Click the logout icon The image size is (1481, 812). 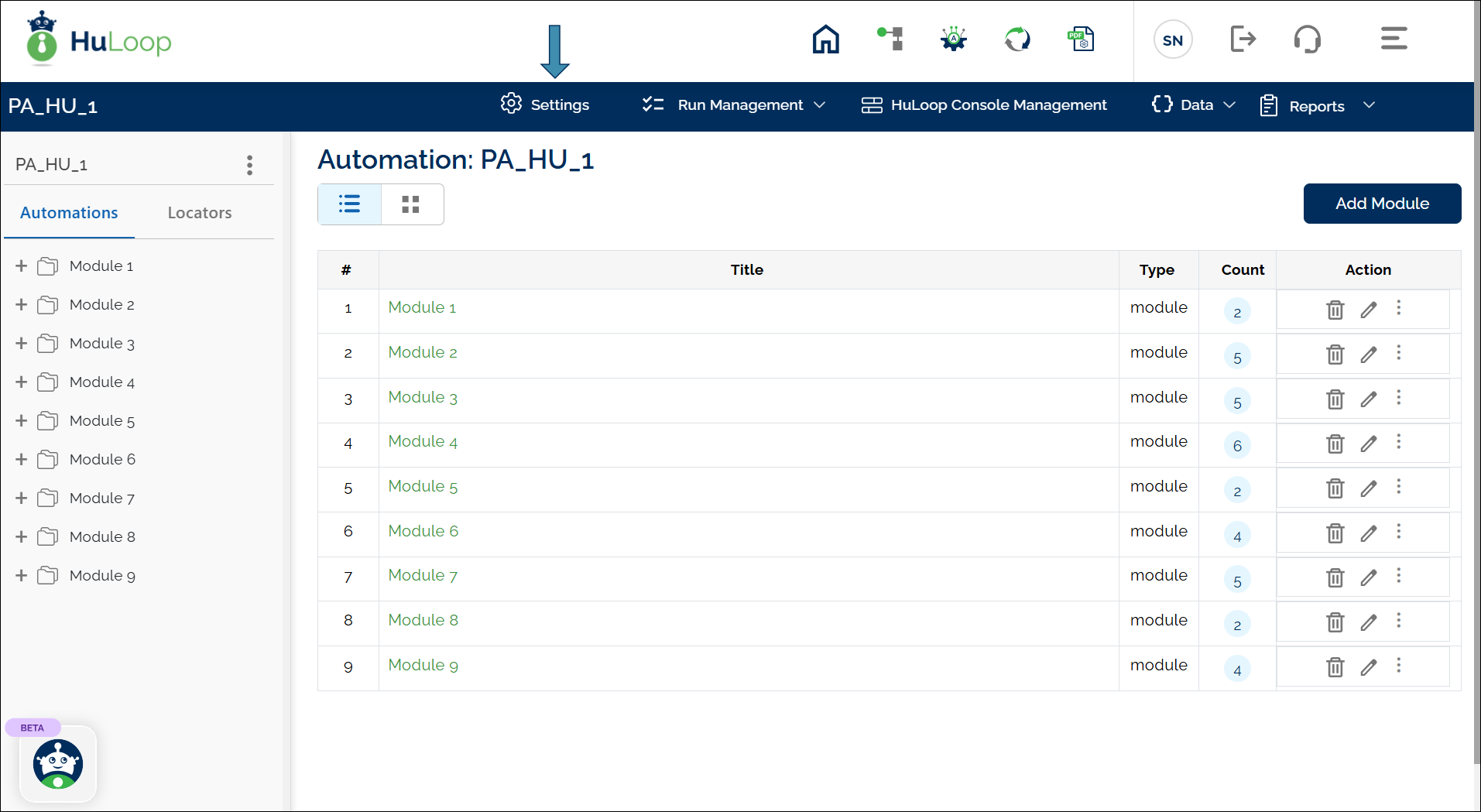pos(1243,39)
